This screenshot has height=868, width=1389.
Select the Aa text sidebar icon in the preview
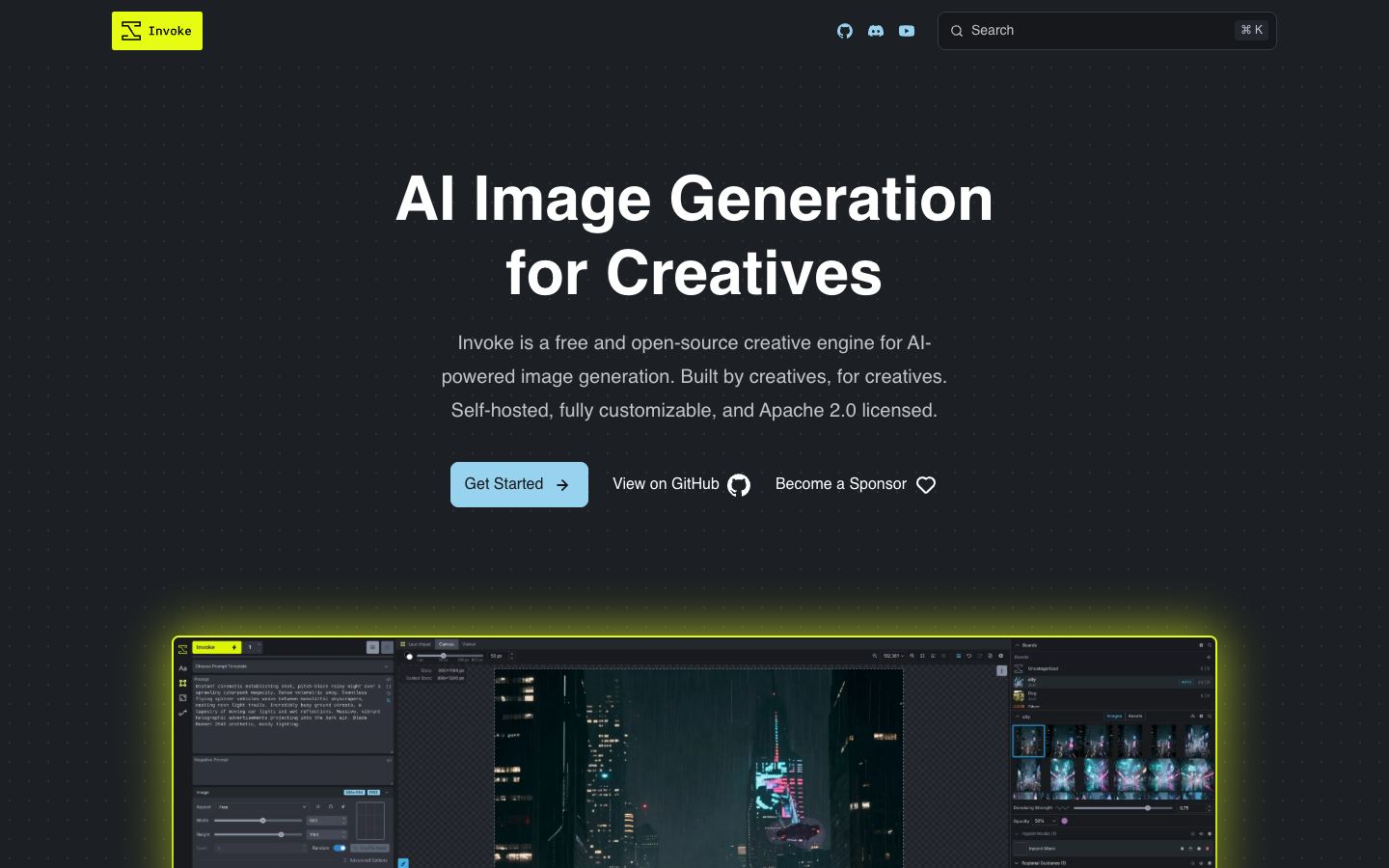click(x=182, y=668)
